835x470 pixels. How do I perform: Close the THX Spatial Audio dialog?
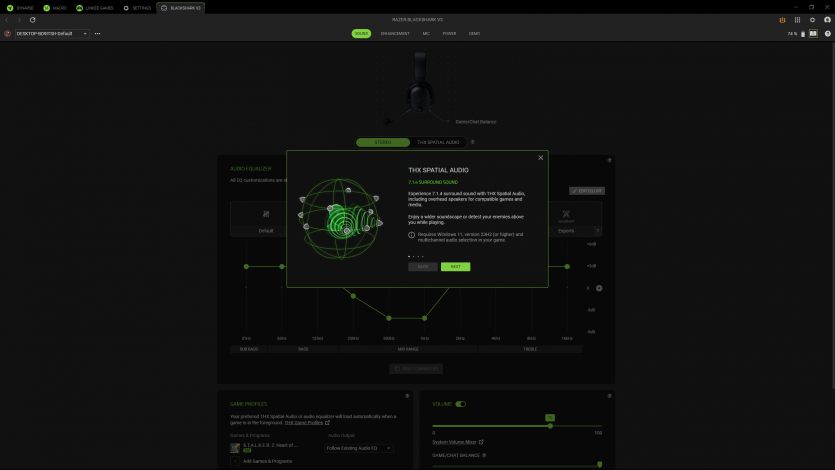click(x=541, y=157)
